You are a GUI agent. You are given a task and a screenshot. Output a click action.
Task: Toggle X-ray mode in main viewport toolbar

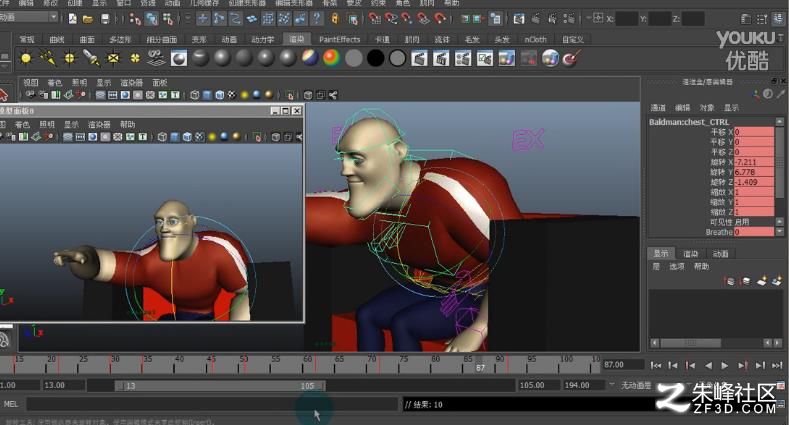pos(308,95)
